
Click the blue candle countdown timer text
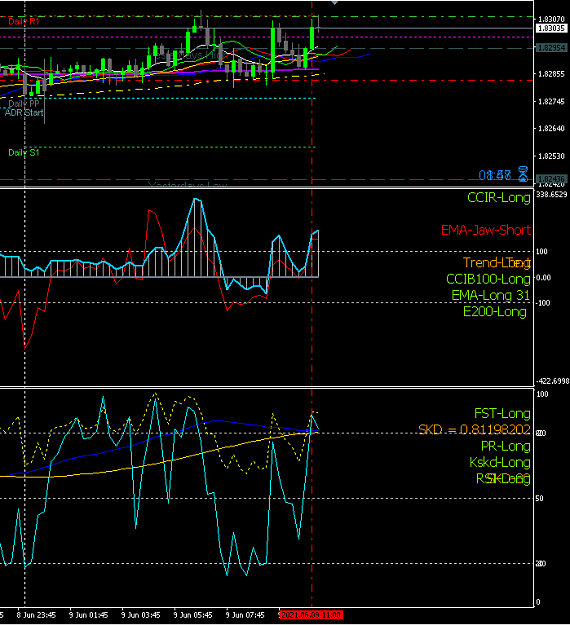pyautogui.click(x=495, y=175)
